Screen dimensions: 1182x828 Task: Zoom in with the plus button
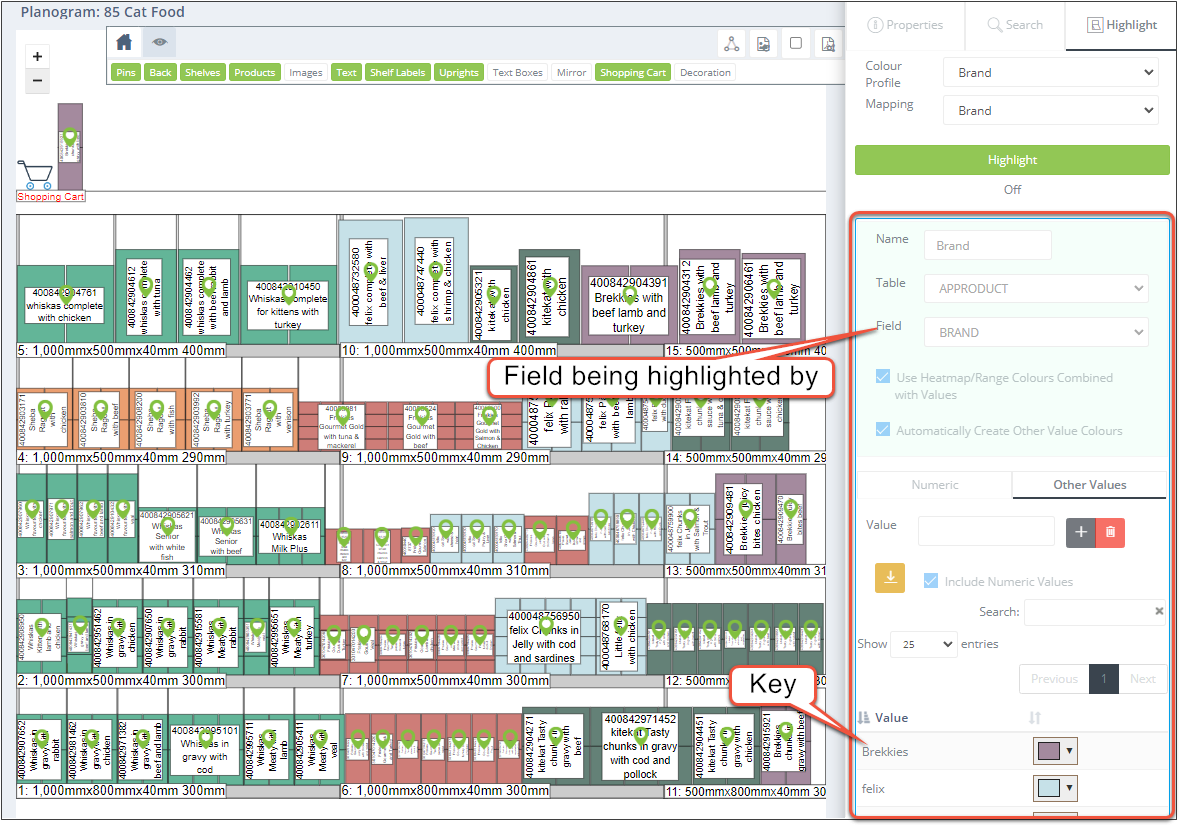(37, 57)
